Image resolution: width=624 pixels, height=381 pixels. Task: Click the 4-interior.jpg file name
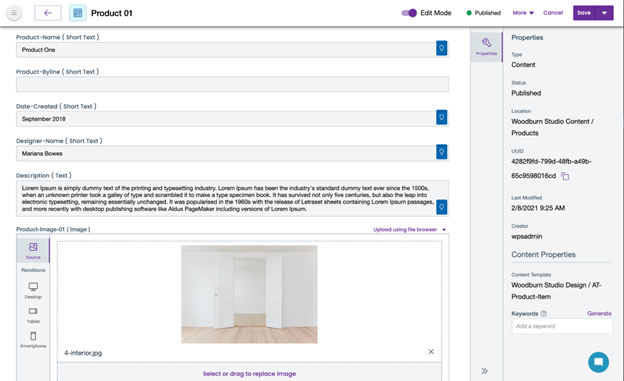coord(83,353)
